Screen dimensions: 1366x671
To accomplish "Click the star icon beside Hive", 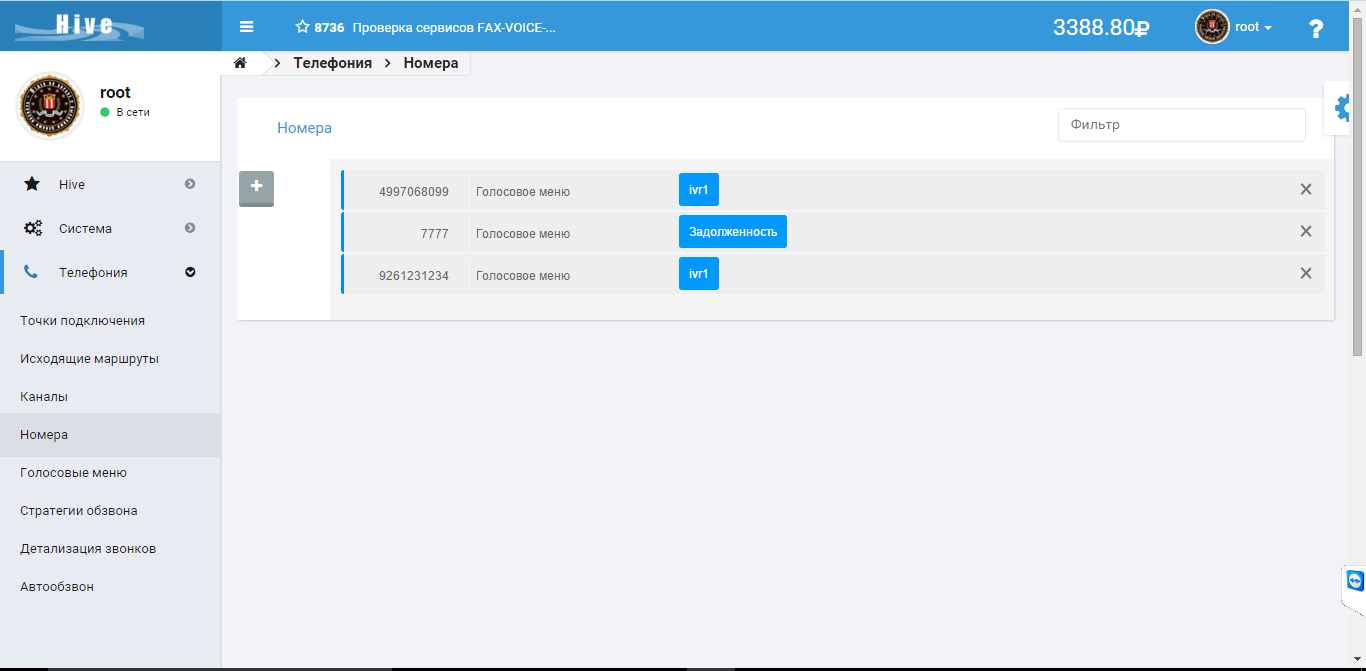I will coord(32,184).
